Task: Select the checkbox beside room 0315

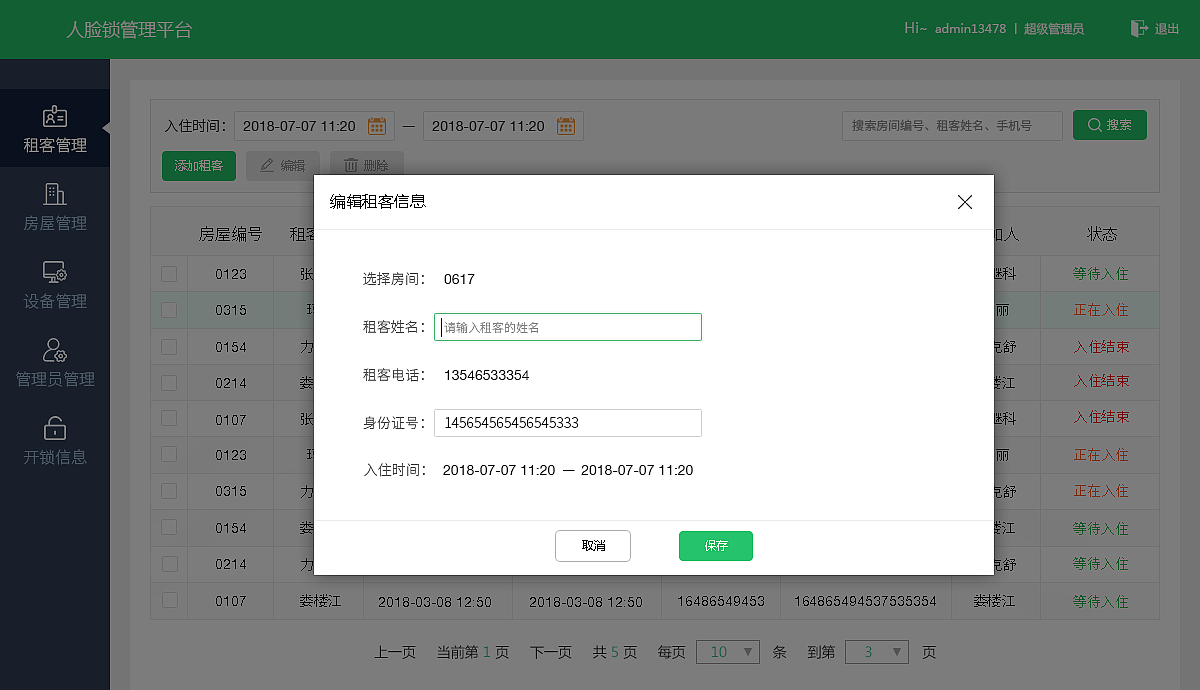Action: point(170,310)
